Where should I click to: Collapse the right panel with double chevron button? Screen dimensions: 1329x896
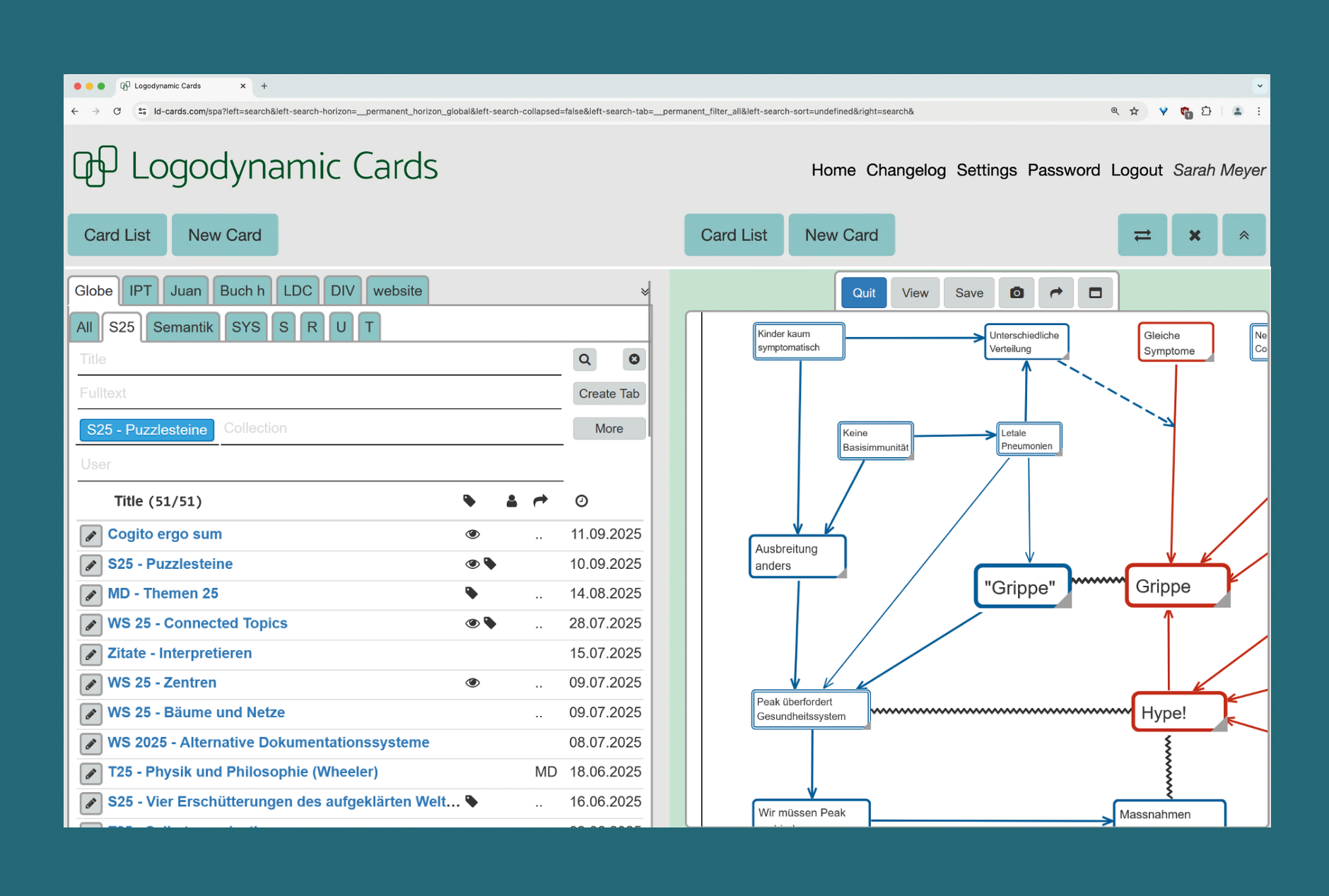coord(1243,235)
